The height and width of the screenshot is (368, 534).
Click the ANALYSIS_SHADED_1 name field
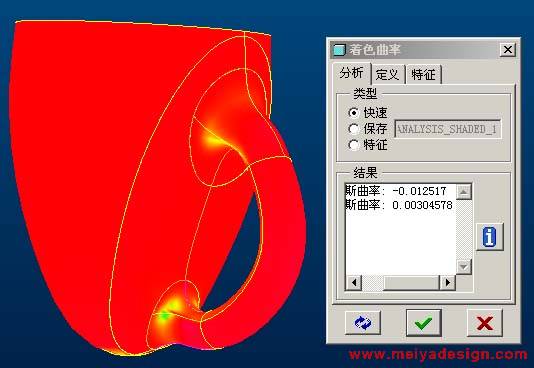(x=447, y=129)
